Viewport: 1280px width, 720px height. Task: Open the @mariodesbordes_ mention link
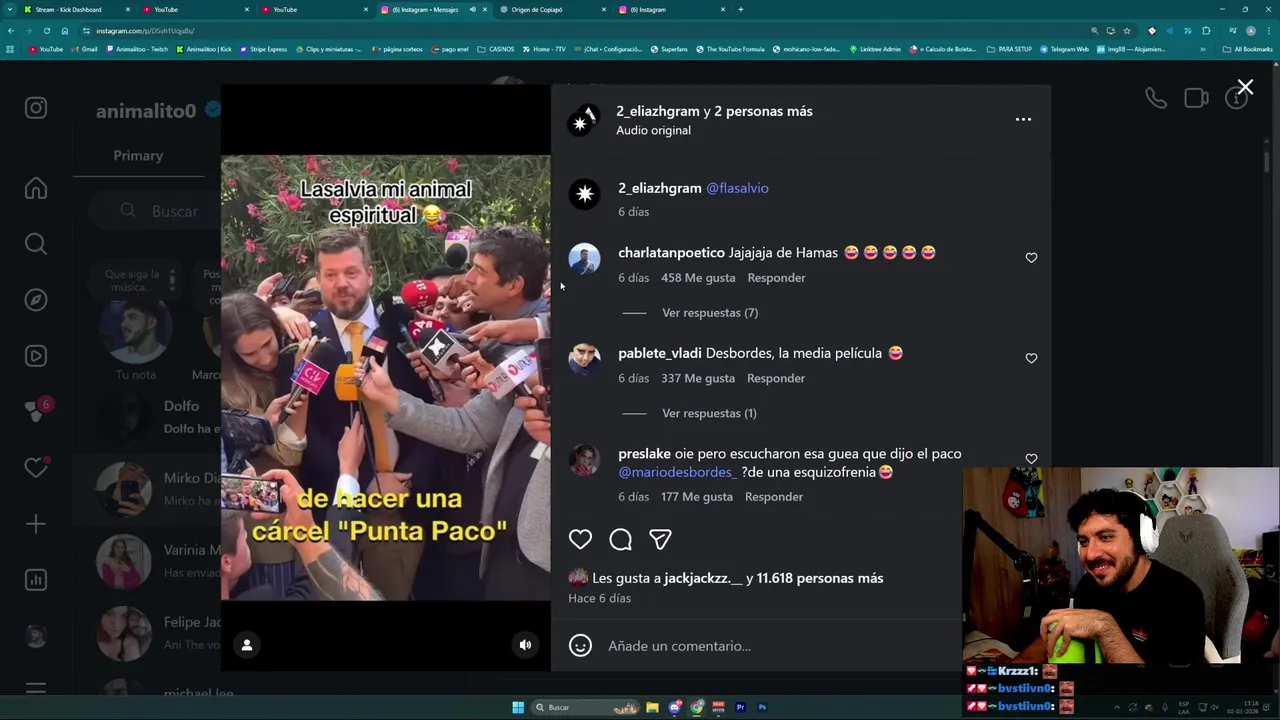click(677, 472)
